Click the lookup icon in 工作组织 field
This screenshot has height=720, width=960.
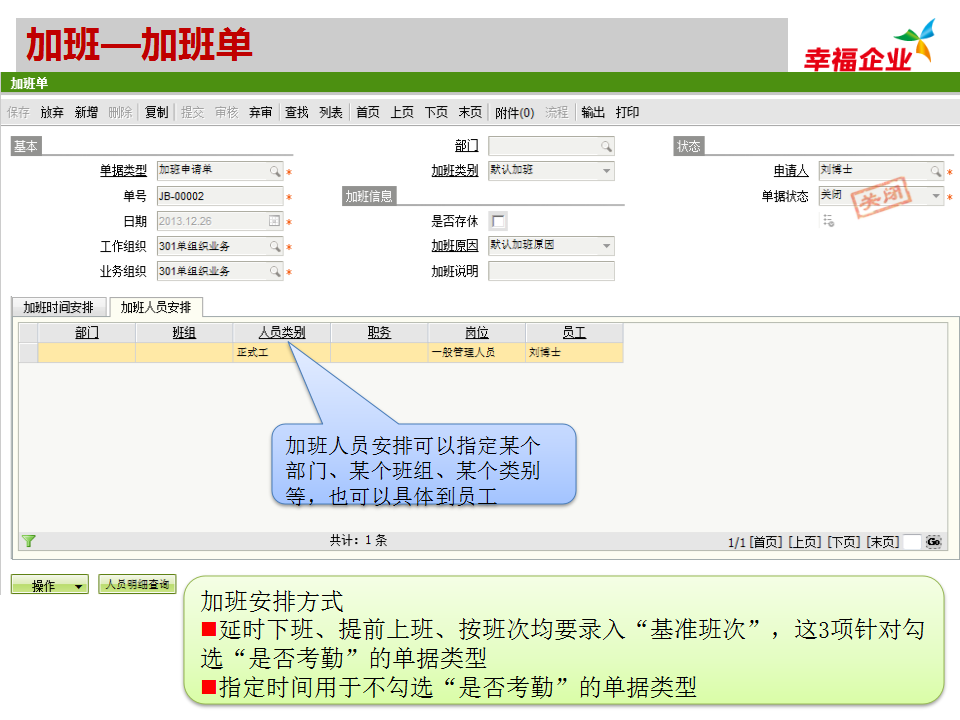coord(275,246)
